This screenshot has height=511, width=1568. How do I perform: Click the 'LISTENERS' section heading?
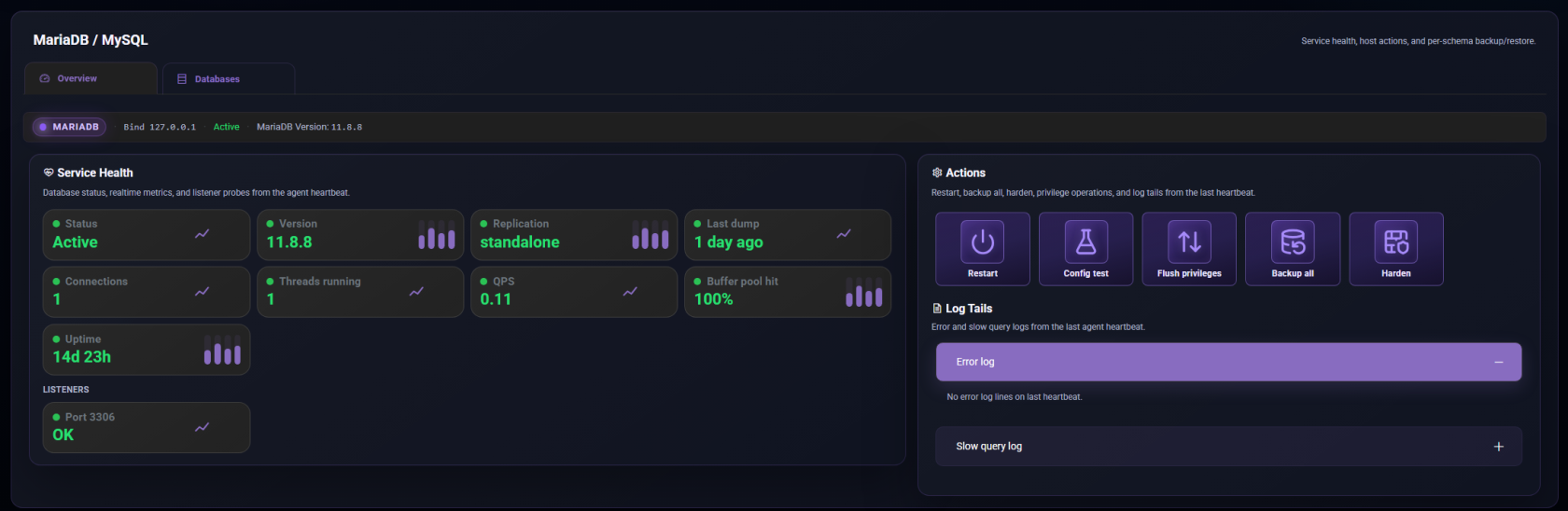(66, 390)
